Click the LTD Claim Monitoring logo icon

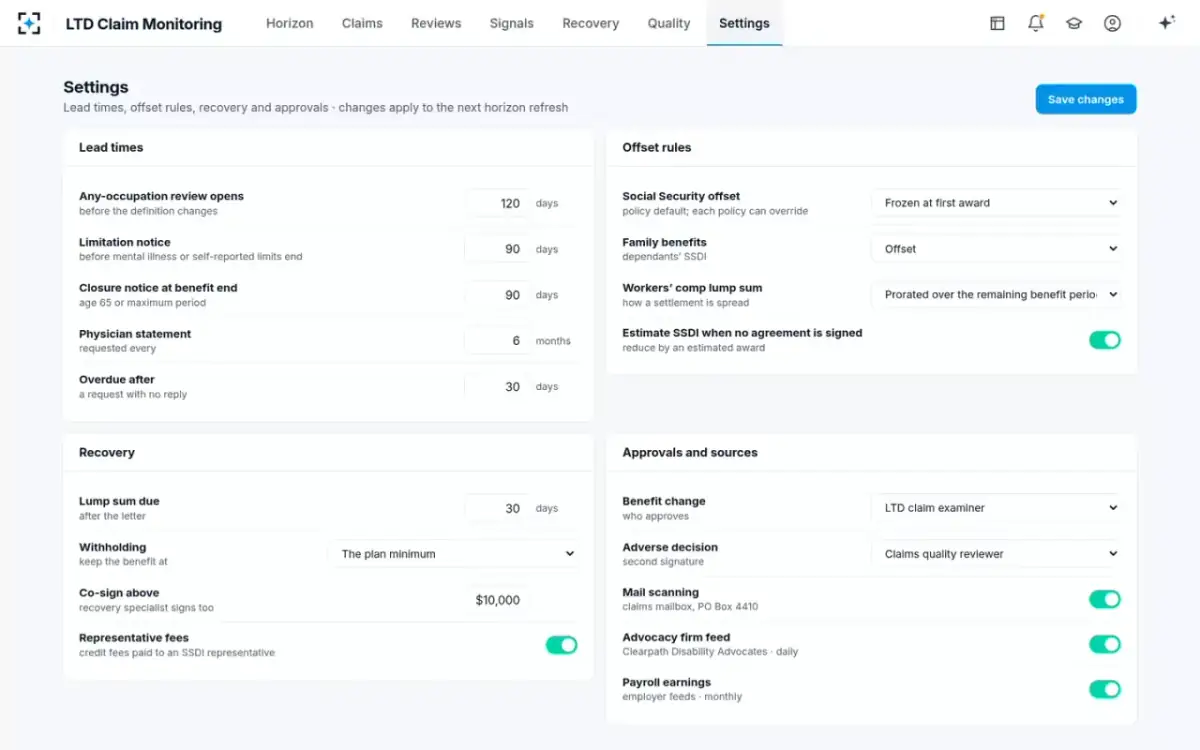(x=29, y=23)
